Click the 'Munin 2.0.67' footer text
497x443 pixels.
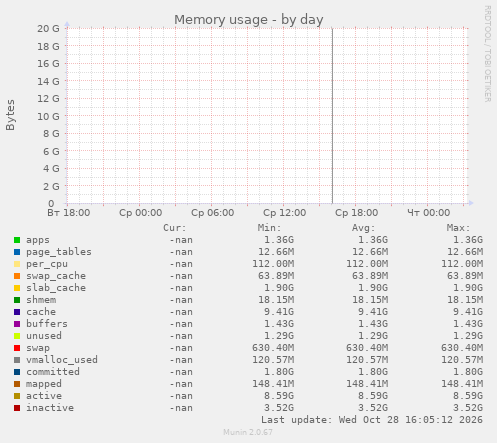point(248,432)
